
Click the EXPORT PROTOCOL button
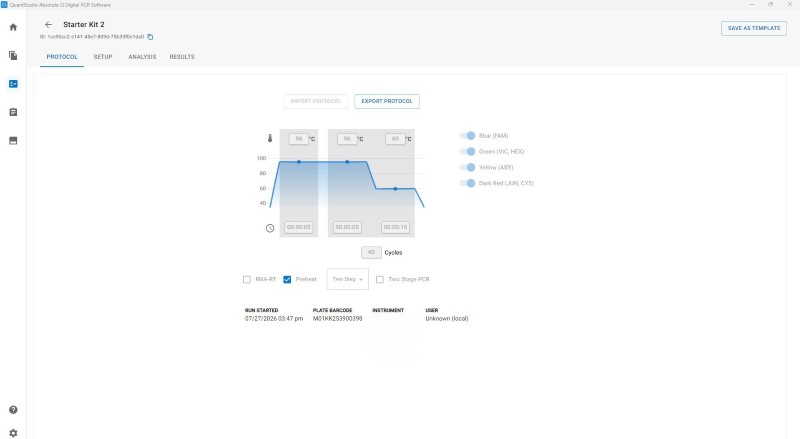click(387, 101)
